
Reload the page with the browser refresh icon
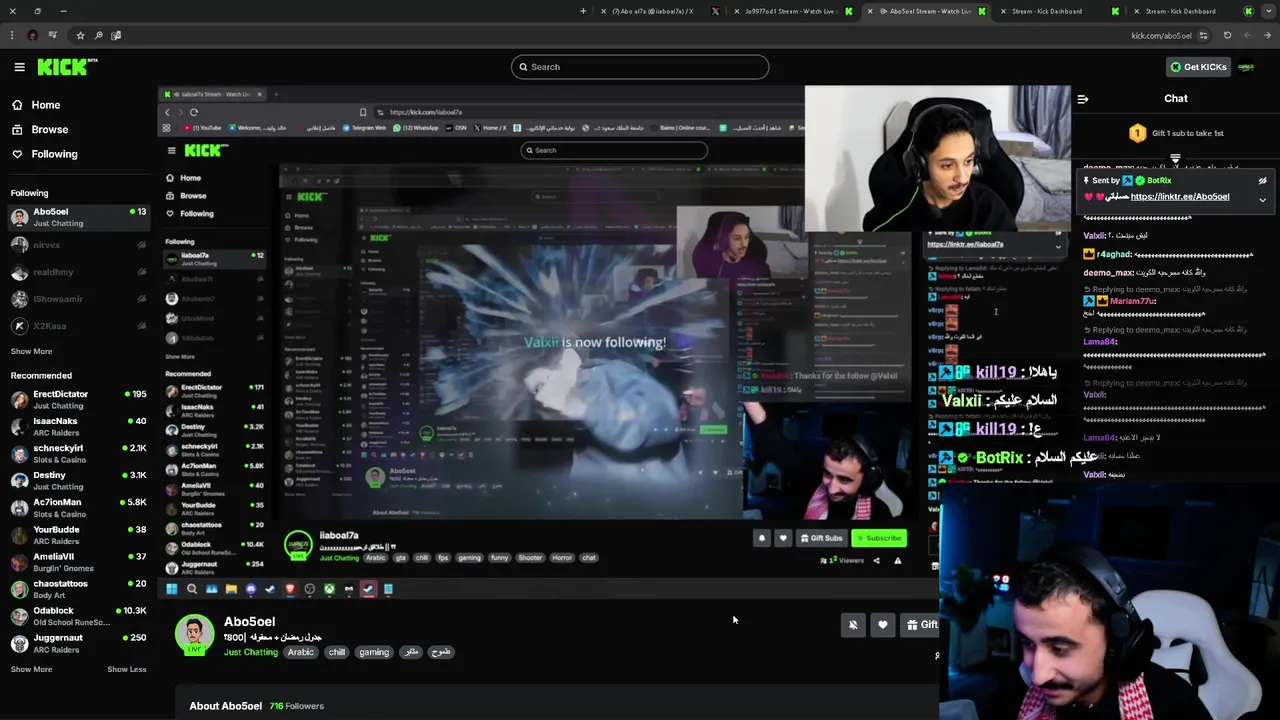click(x=1227, y=36)
